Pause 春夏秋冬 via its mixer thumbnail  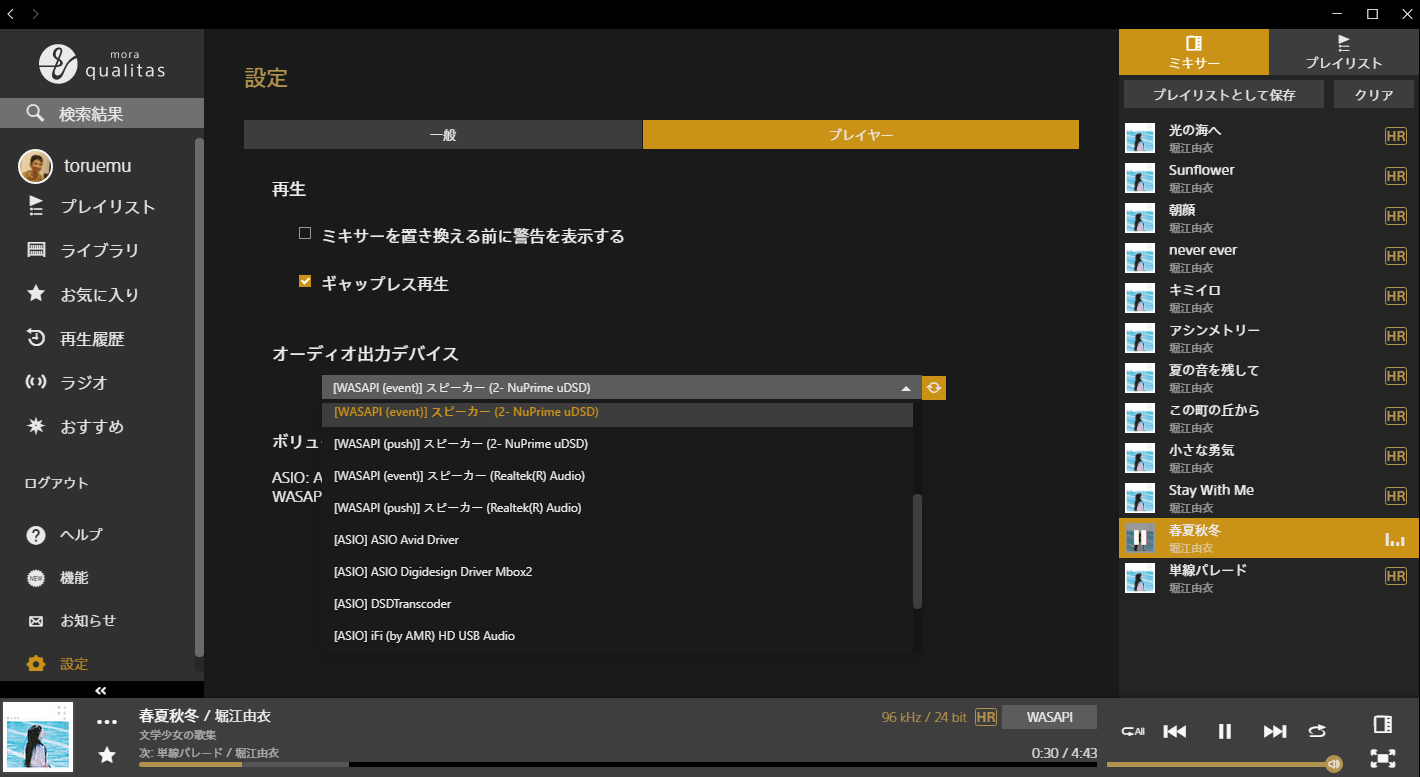coord(1140,538)
